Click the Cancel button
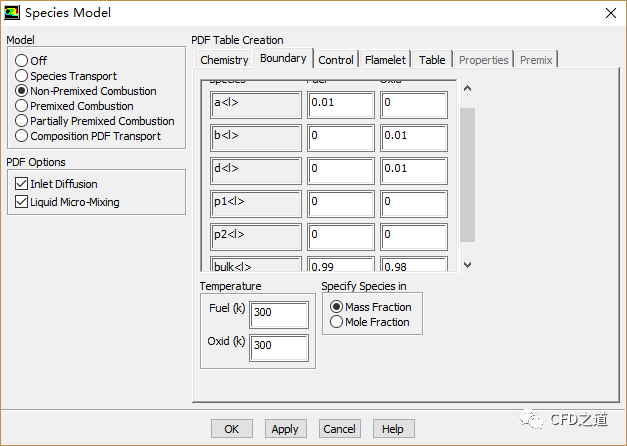The height and width of the screenshot is (446, 627). click(339, 429)
